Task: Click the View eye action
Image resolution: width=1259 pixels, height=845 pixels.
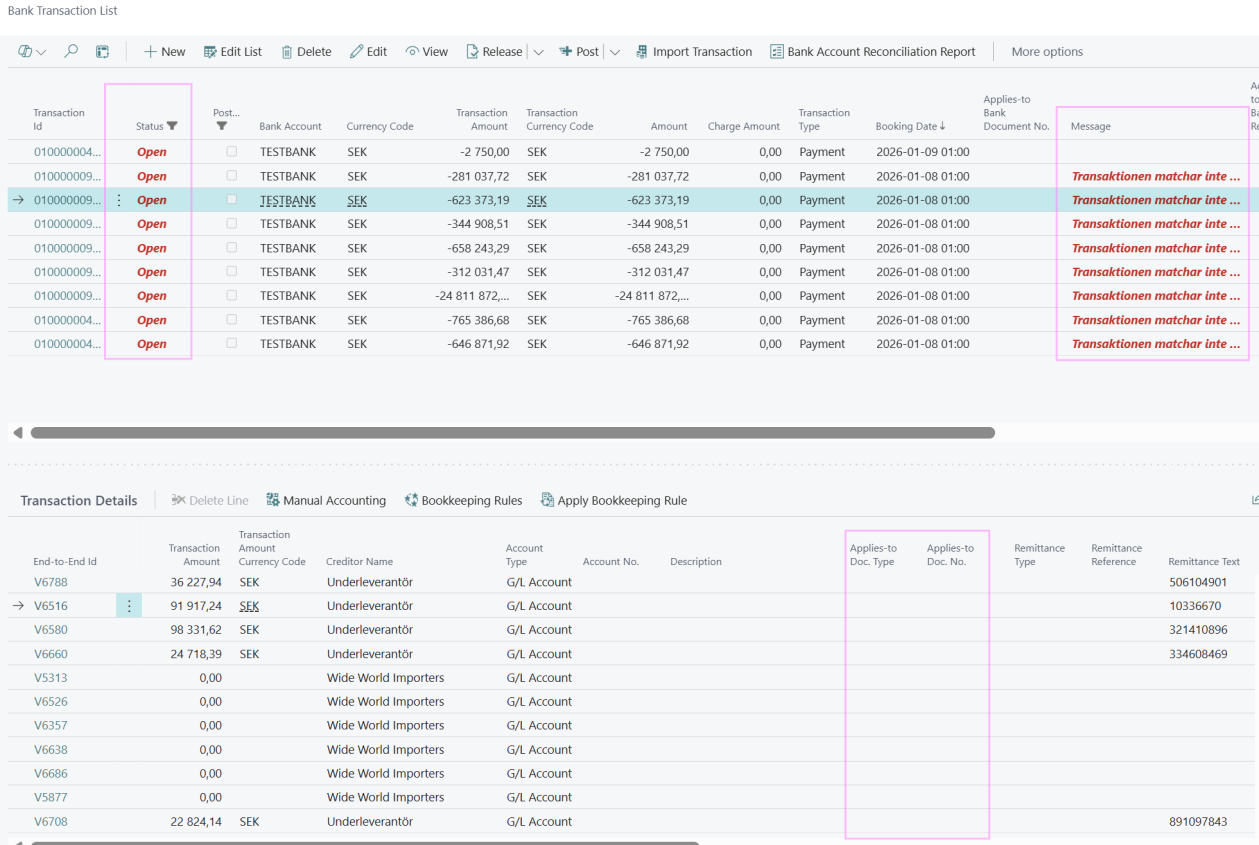Action: (427, 51)
